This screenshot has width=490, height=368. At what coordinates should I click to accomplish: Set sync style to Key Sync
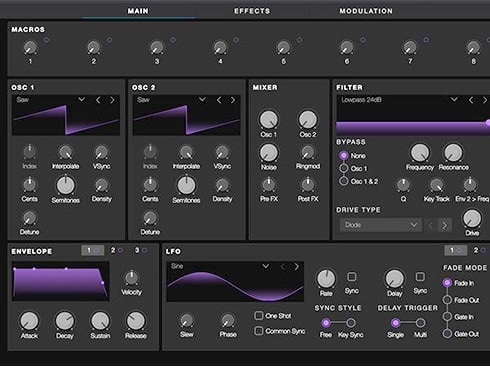pyautogui.click(x=350, y=322)
